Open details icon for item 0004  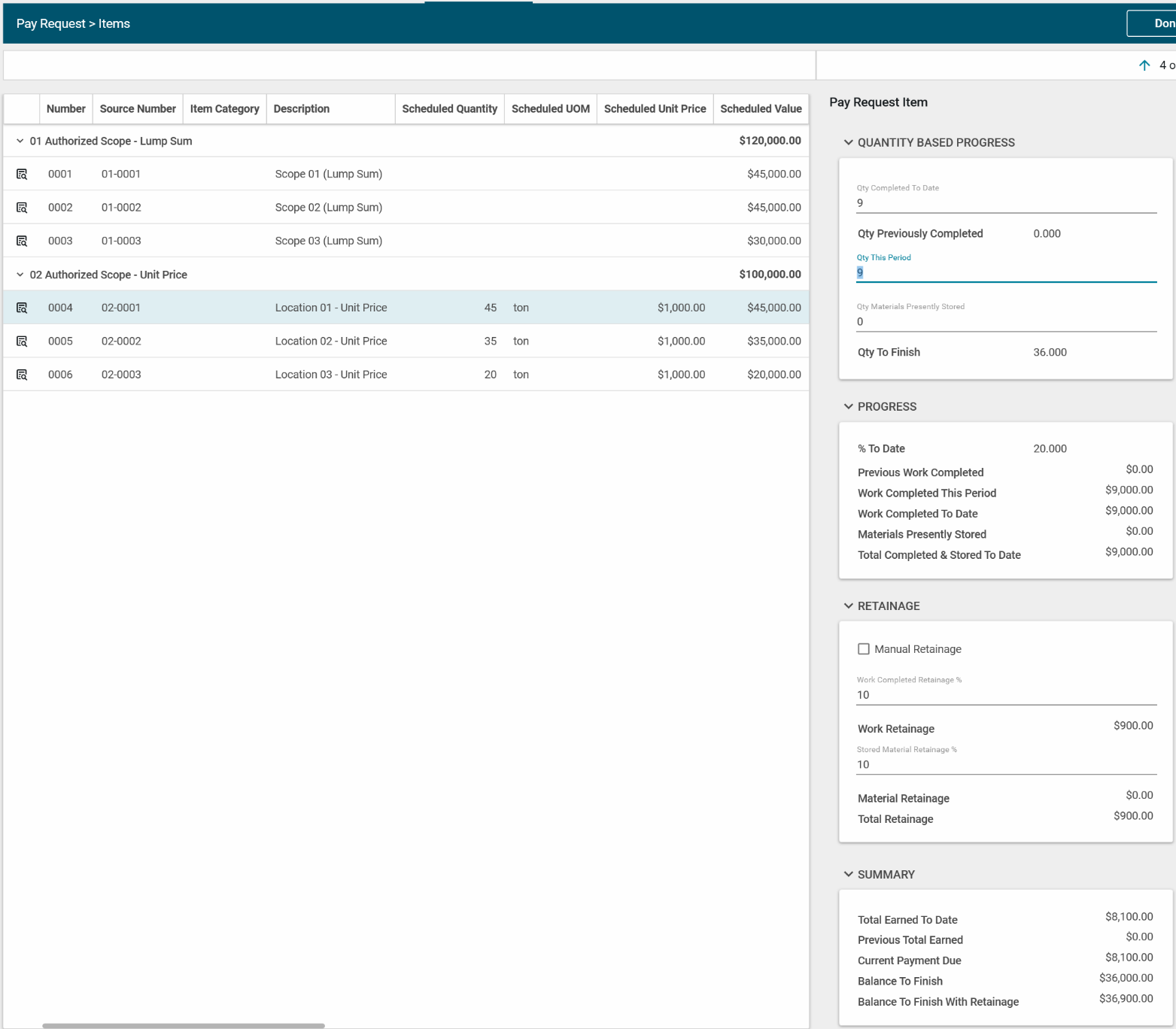click(x=22, y=308)
